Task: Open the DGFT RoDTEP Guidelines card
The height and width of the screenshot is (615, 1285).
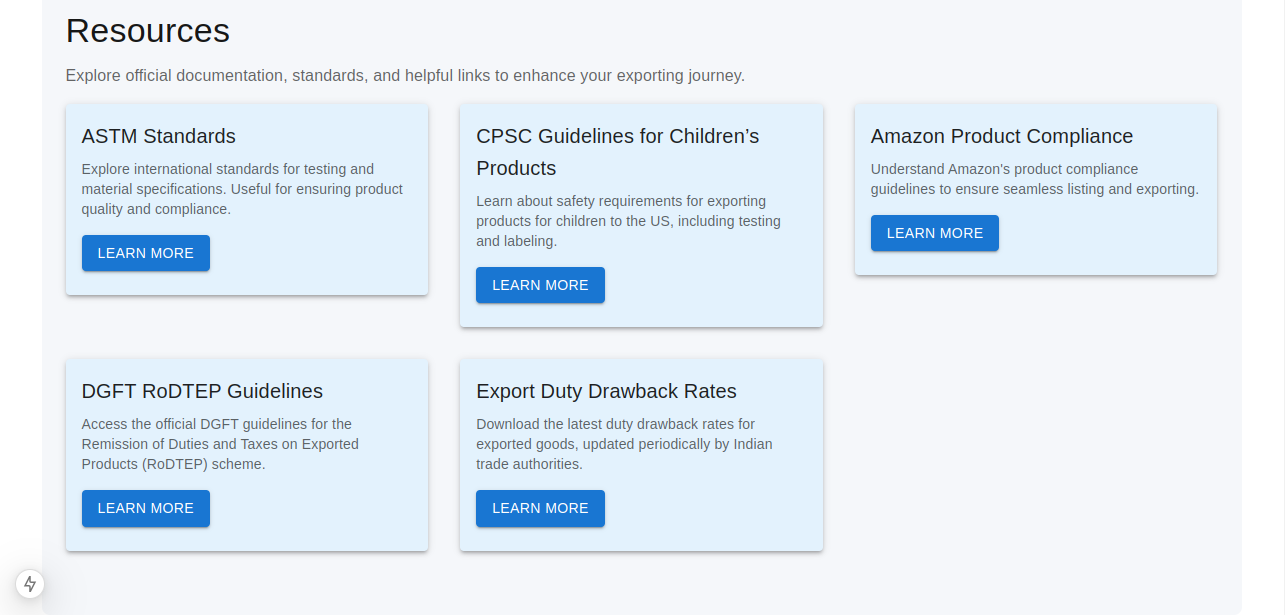Action: pyautogui.click(x=246, y=454)
